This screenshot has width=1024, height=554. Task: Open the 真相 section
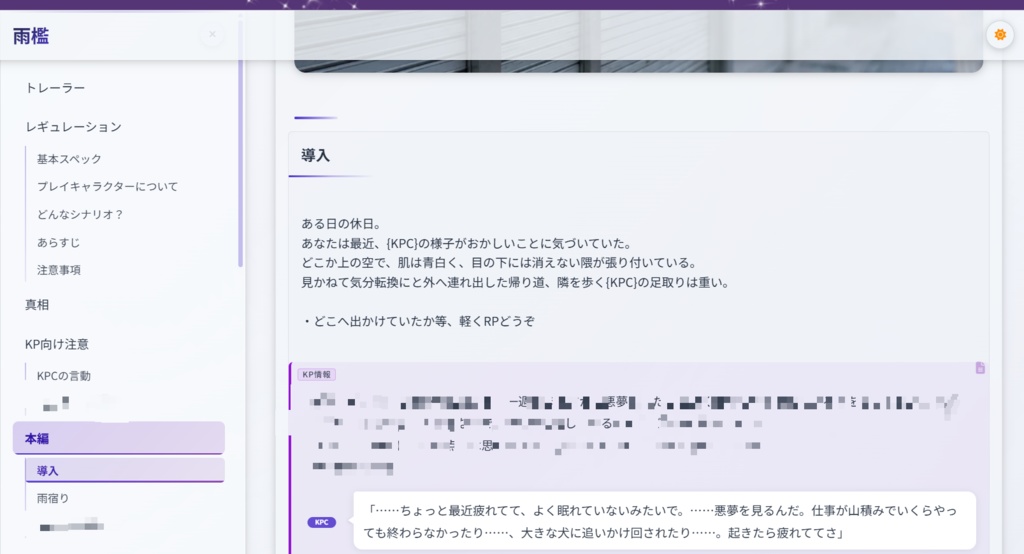coord(37,304)
